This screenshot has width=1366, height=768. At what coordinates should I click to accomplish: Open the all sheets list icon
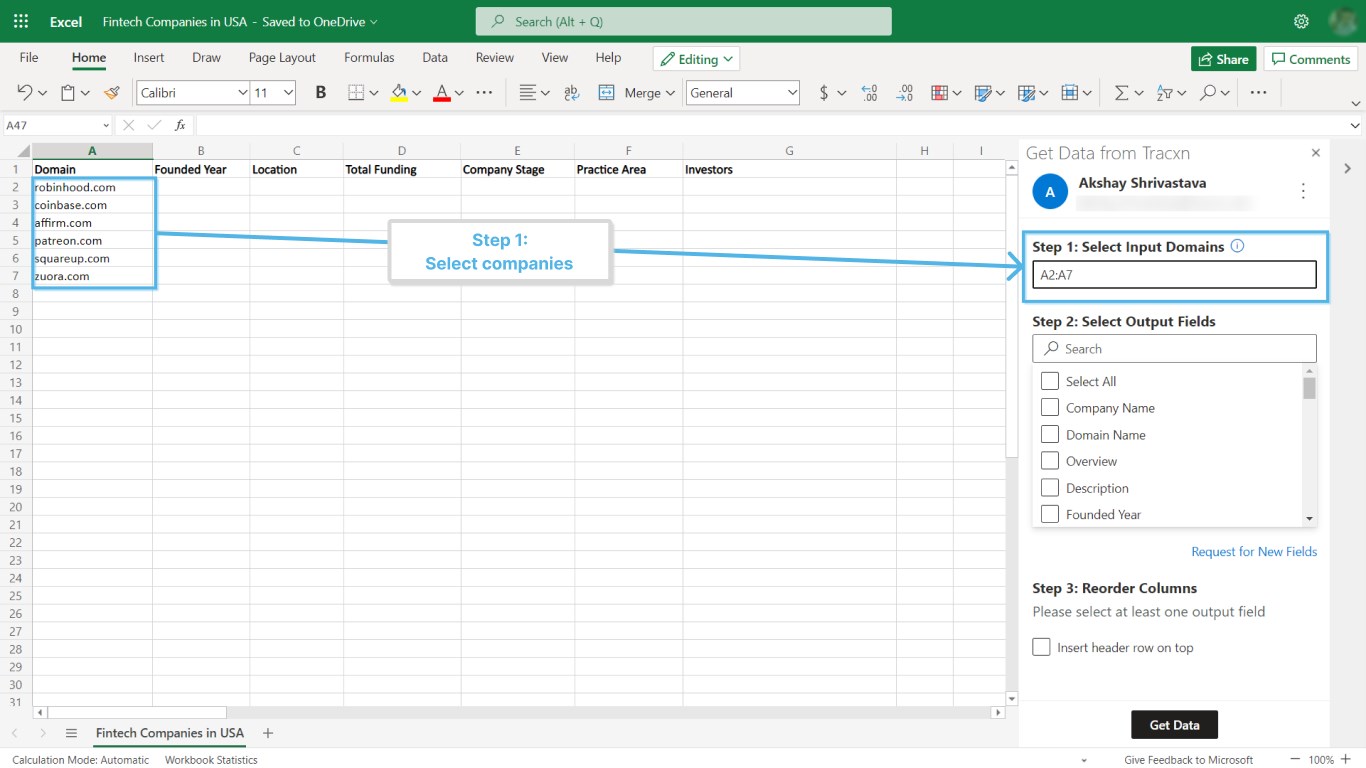pos(71,733)
